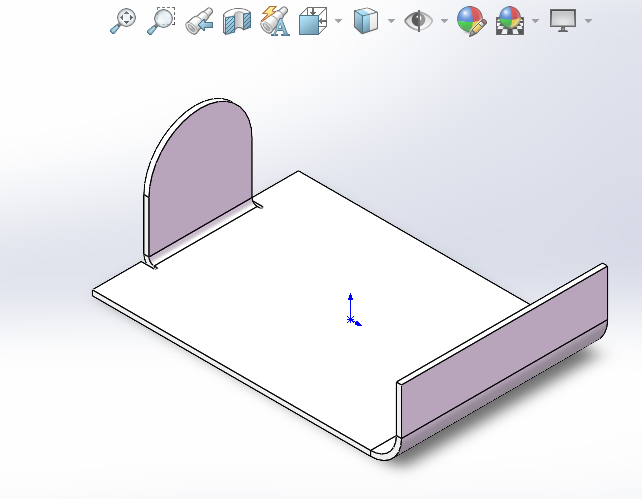Activate the Section View tool
The width and height of the screenshot is (642, 499).
237,21
